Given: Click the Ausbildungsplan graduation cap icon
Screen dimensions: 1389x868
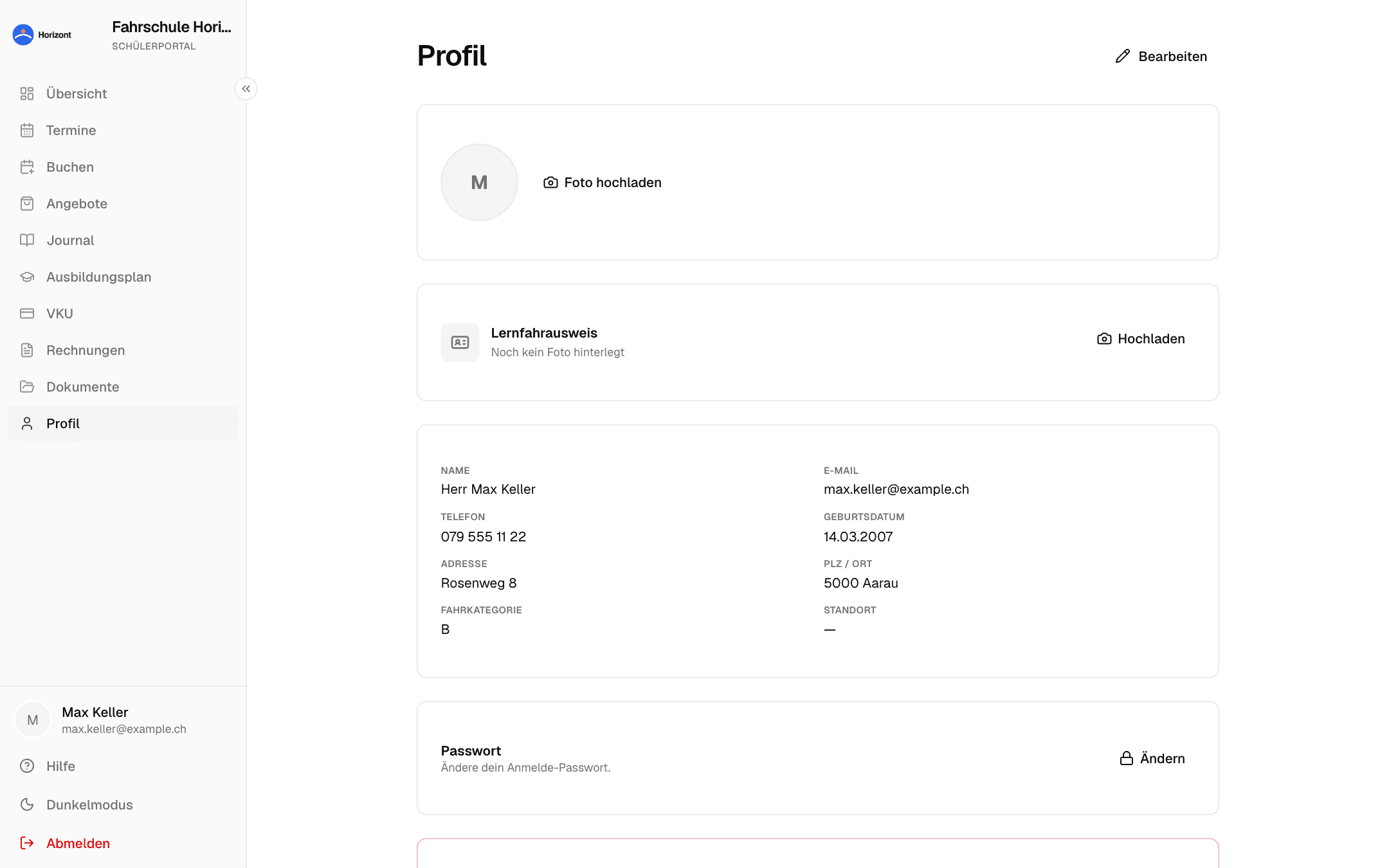Looking at the screenshot, I should click(27, 277).
